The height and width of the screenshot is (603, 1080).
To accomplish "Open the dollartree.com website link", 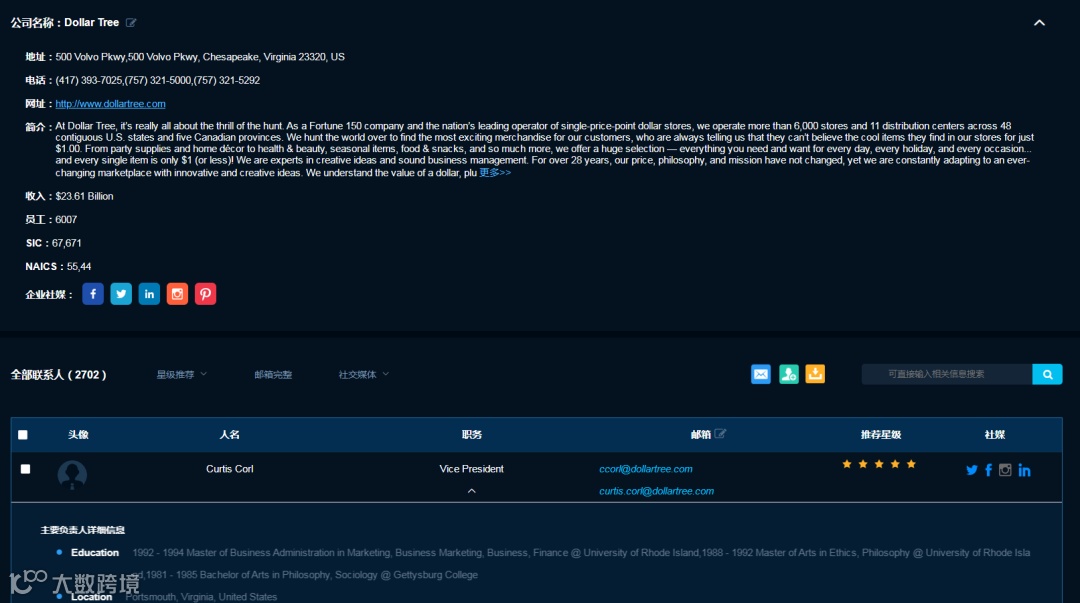I will 110,104.
